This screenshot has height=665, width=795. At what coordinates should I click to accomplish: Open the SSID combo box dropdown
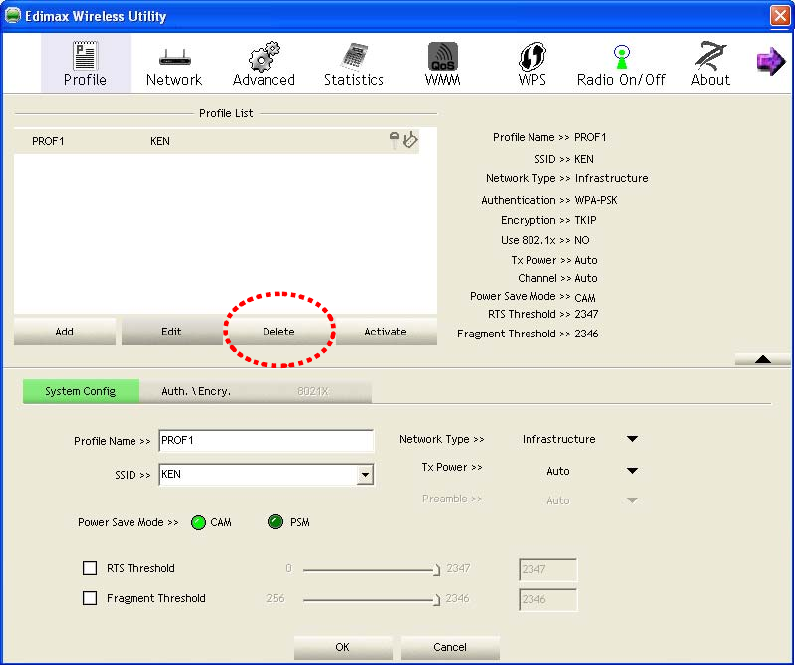[x=365, y=475]
